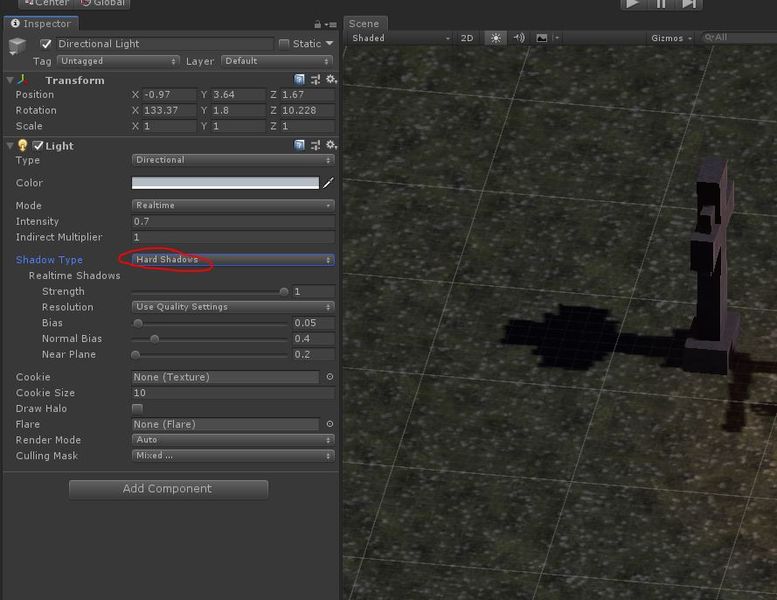
Task: Click the Pause button in the toolbar
Action: pyautogui.click(x=661, y=4)
